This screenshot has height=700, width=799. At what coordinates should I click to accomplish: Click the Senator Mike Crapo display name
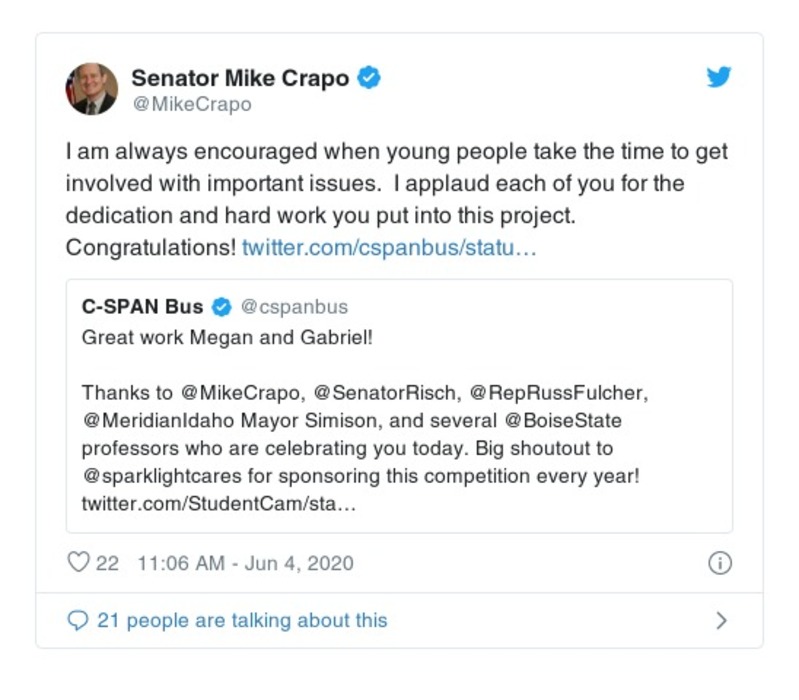tap(242, 78)
